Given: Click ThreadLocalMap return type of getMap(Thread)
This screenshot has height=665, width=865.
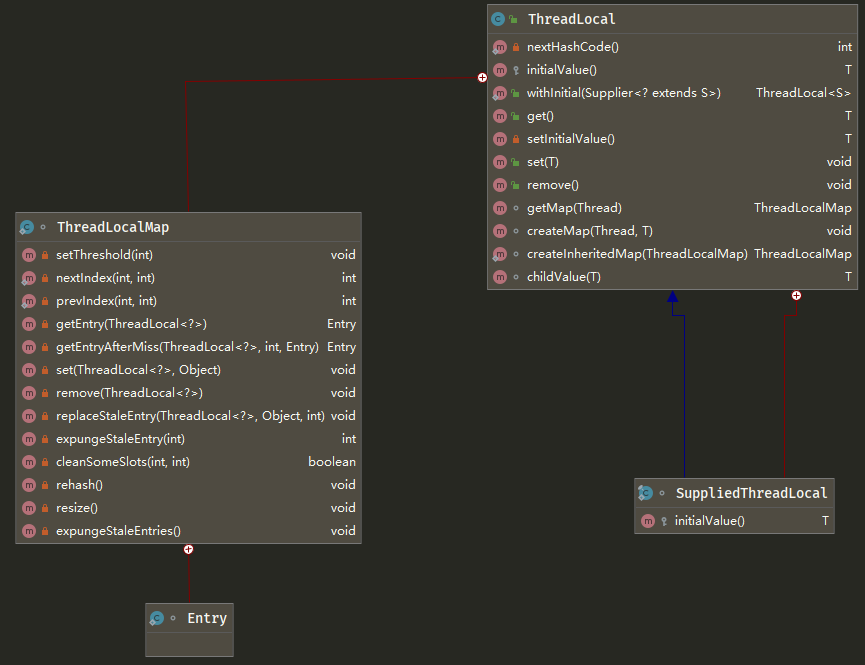Looking at the screenshot, I should (x=803, y=208).
